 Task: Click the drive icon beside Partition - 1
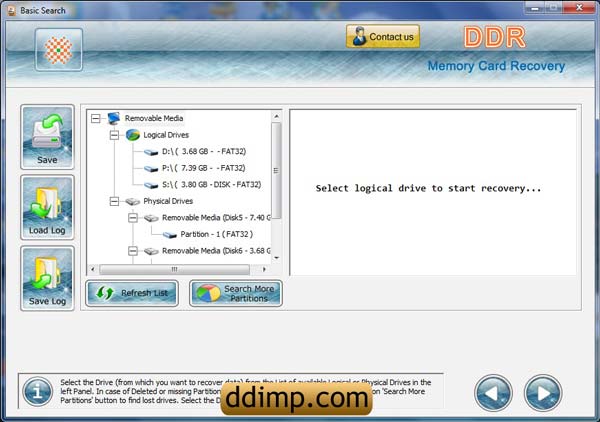pyautogui.click(x=170, y=235)
